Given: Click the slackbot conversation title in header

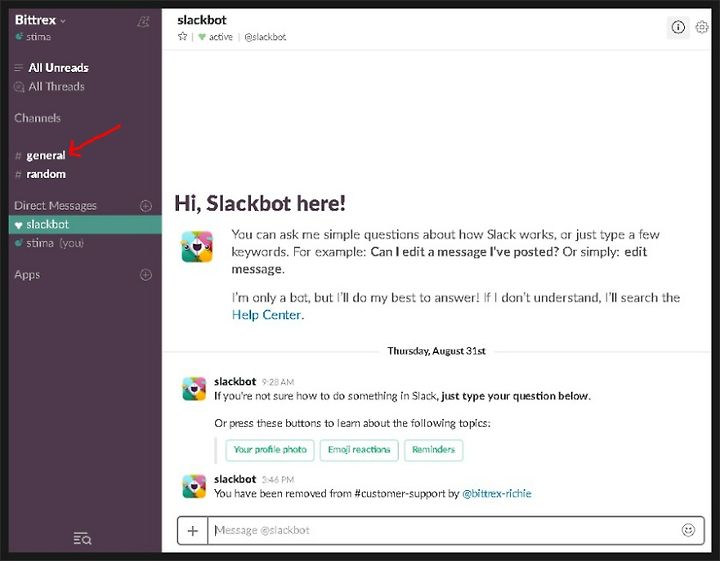Looking at the screenshot, I should [202, 20].
